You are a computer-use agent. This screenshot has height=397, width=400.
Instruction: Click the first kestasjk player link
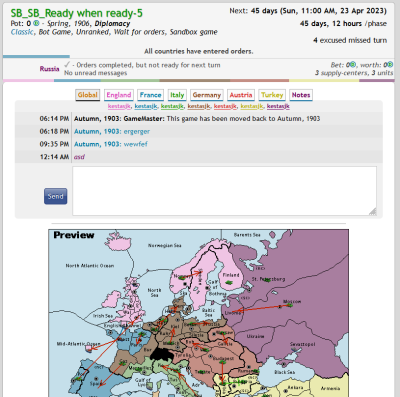(x=119, y=106)
